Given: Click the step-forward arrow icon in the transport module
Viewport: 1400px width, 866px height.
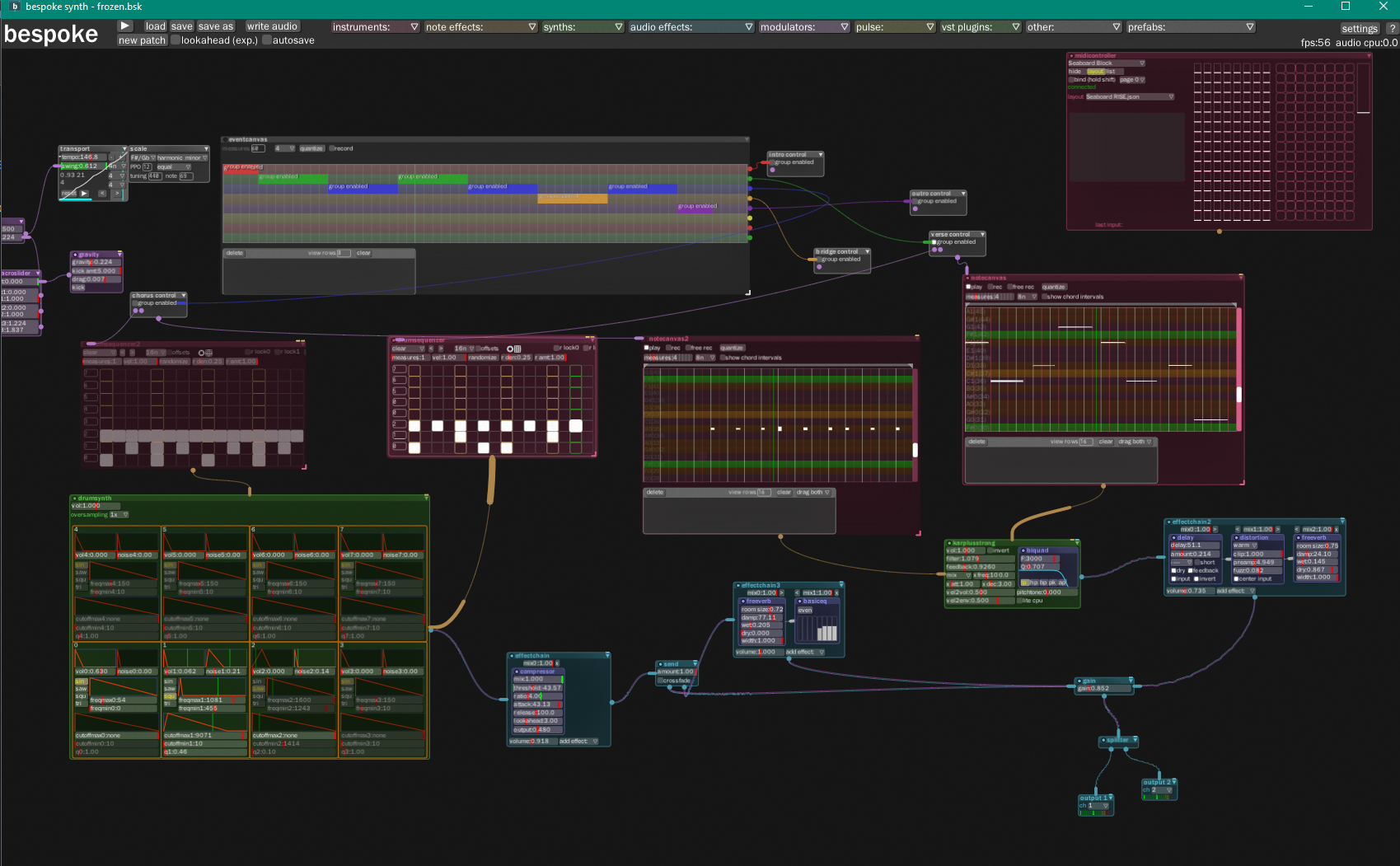Looking at the screenshot, I should click(118, 194).
